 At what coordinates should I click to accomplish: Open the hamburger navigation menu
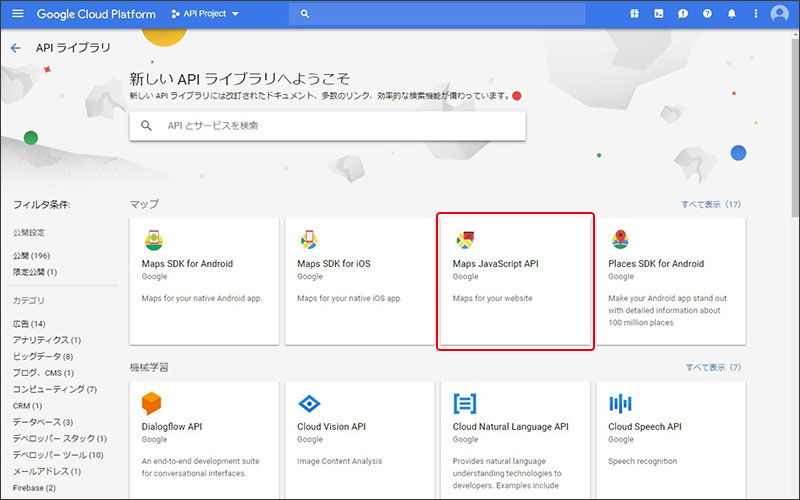coord(17,13)
